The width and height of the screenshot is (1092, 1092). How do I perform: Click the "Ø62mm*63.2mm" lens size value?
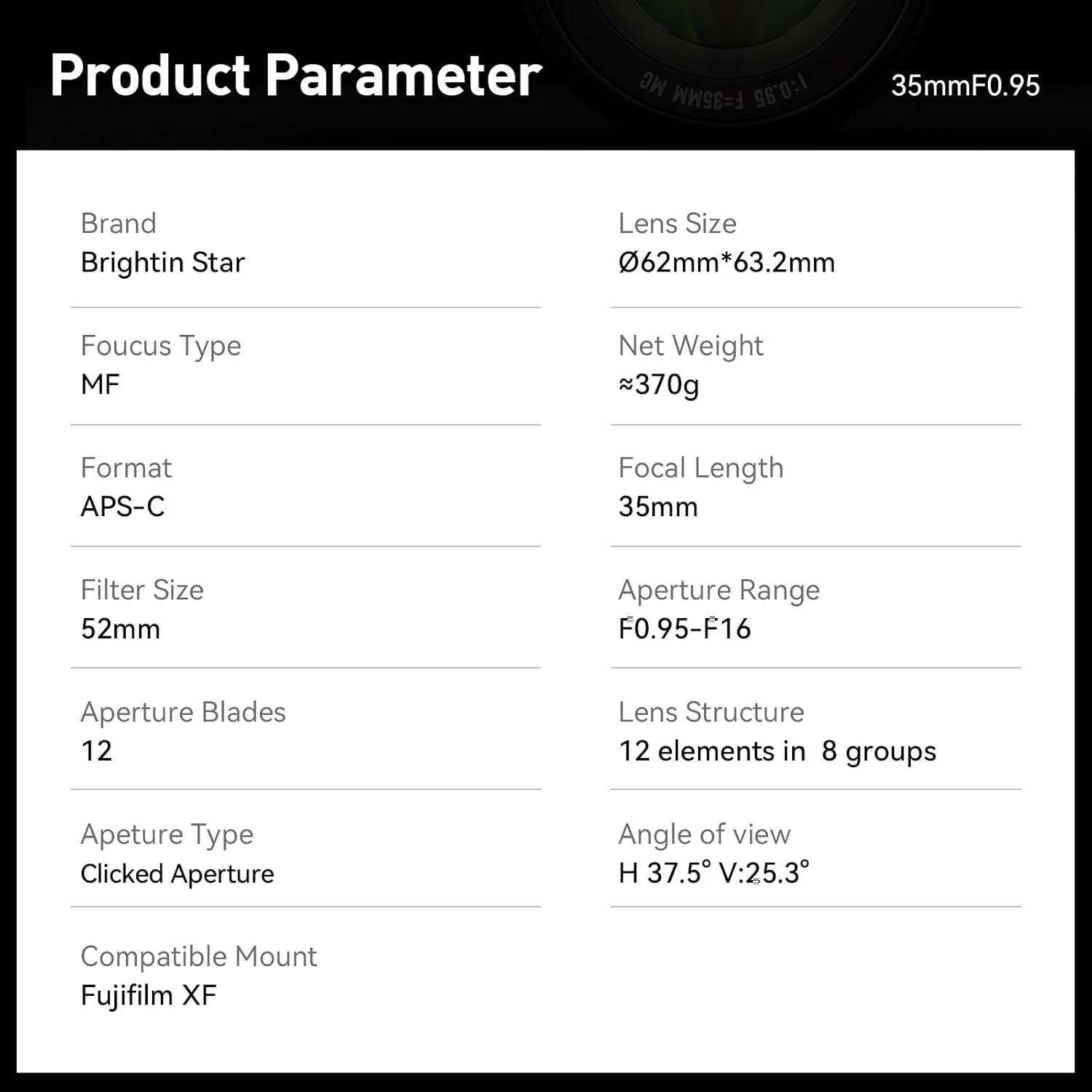726,263
